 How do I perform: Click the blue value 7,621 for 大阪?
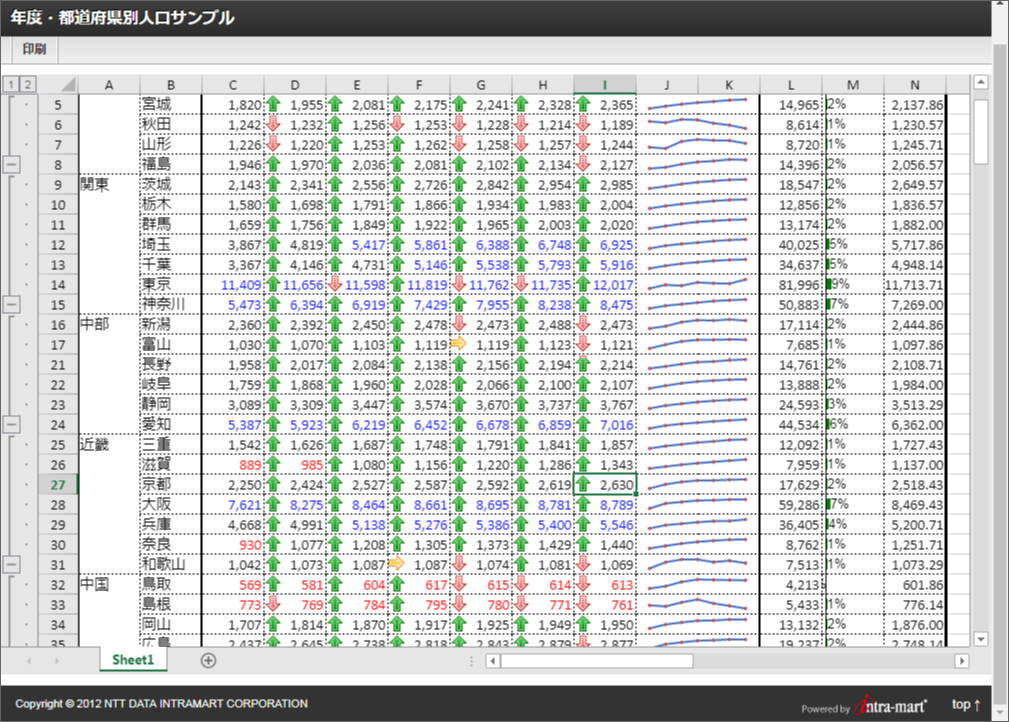232,504
